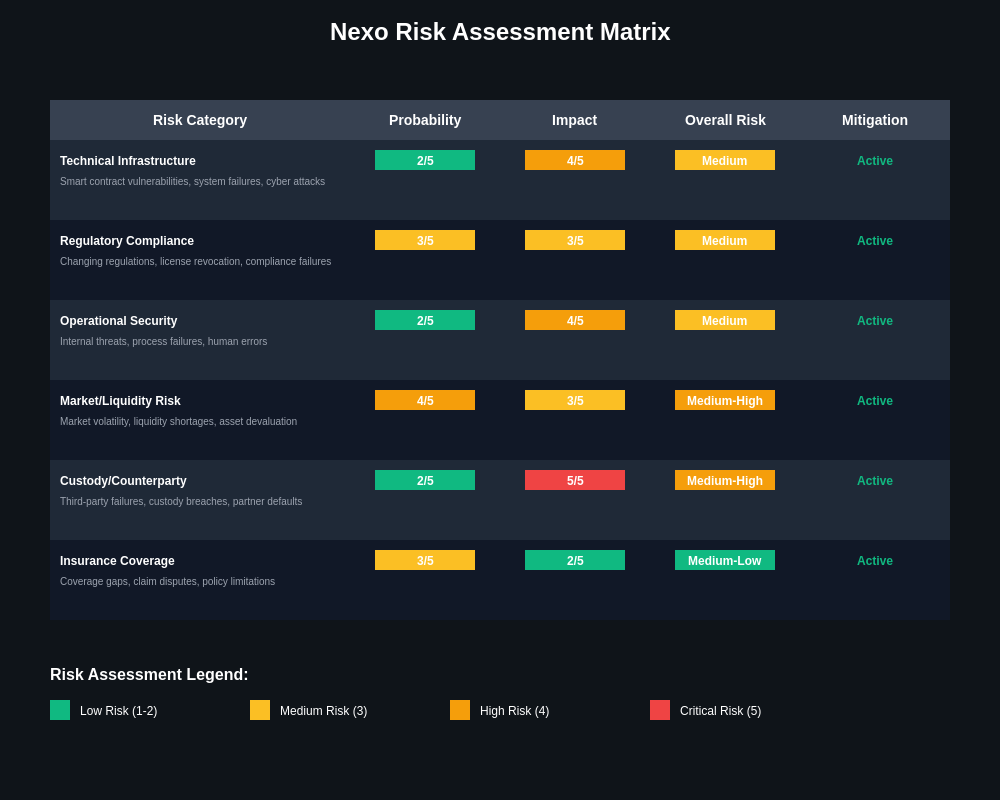Click Insurance Coverage probability 3/5 badge
The width and height of the screenshot is (1000, 800).
425,560
